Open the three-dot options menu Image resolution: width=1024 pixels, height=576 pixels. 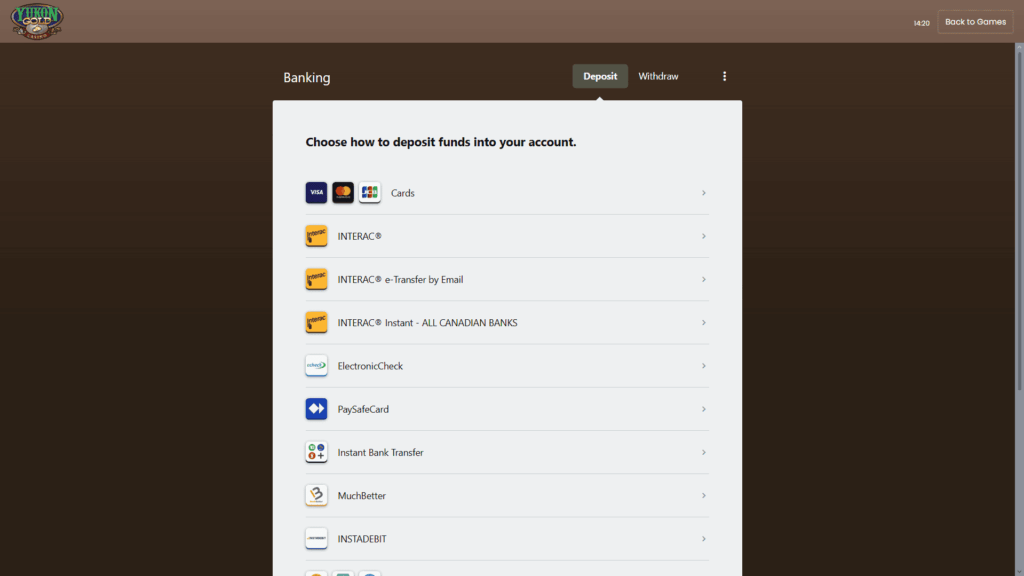(x=724, y=75)
